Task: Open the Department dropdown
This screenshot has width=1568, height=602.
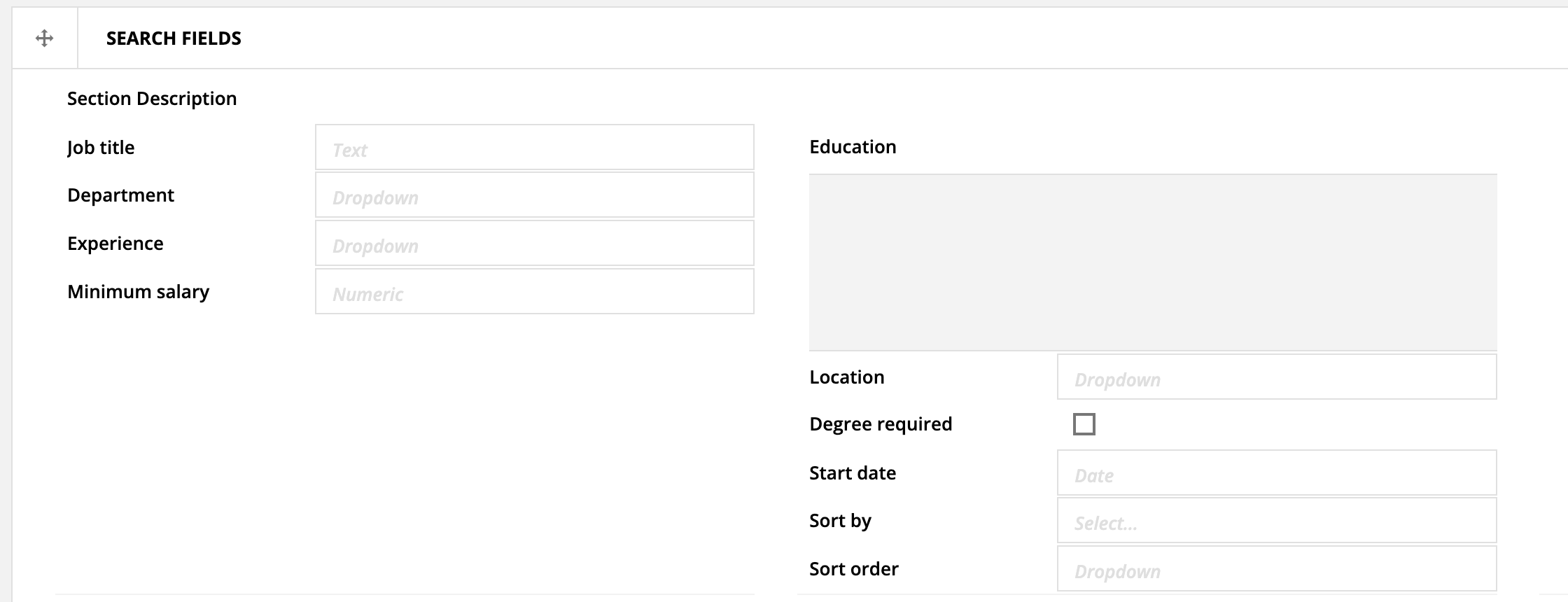Action: point(534,195)
